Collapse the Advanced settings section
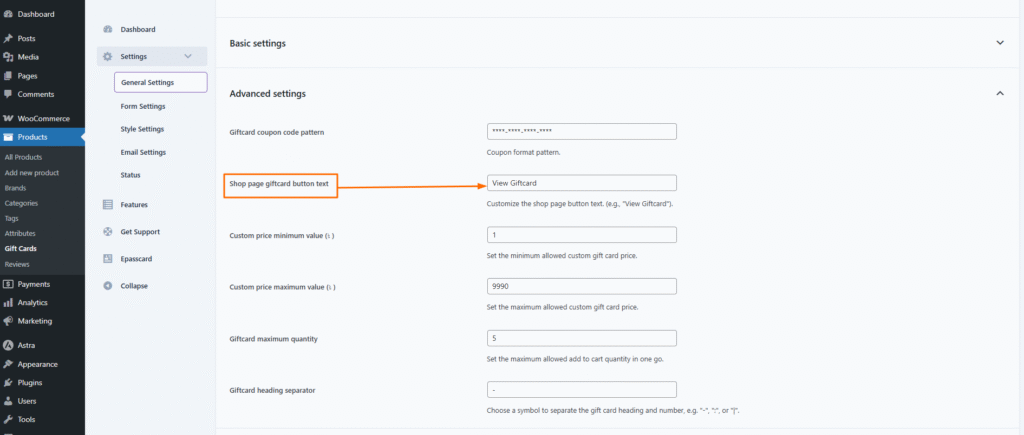 pos(999,93)
